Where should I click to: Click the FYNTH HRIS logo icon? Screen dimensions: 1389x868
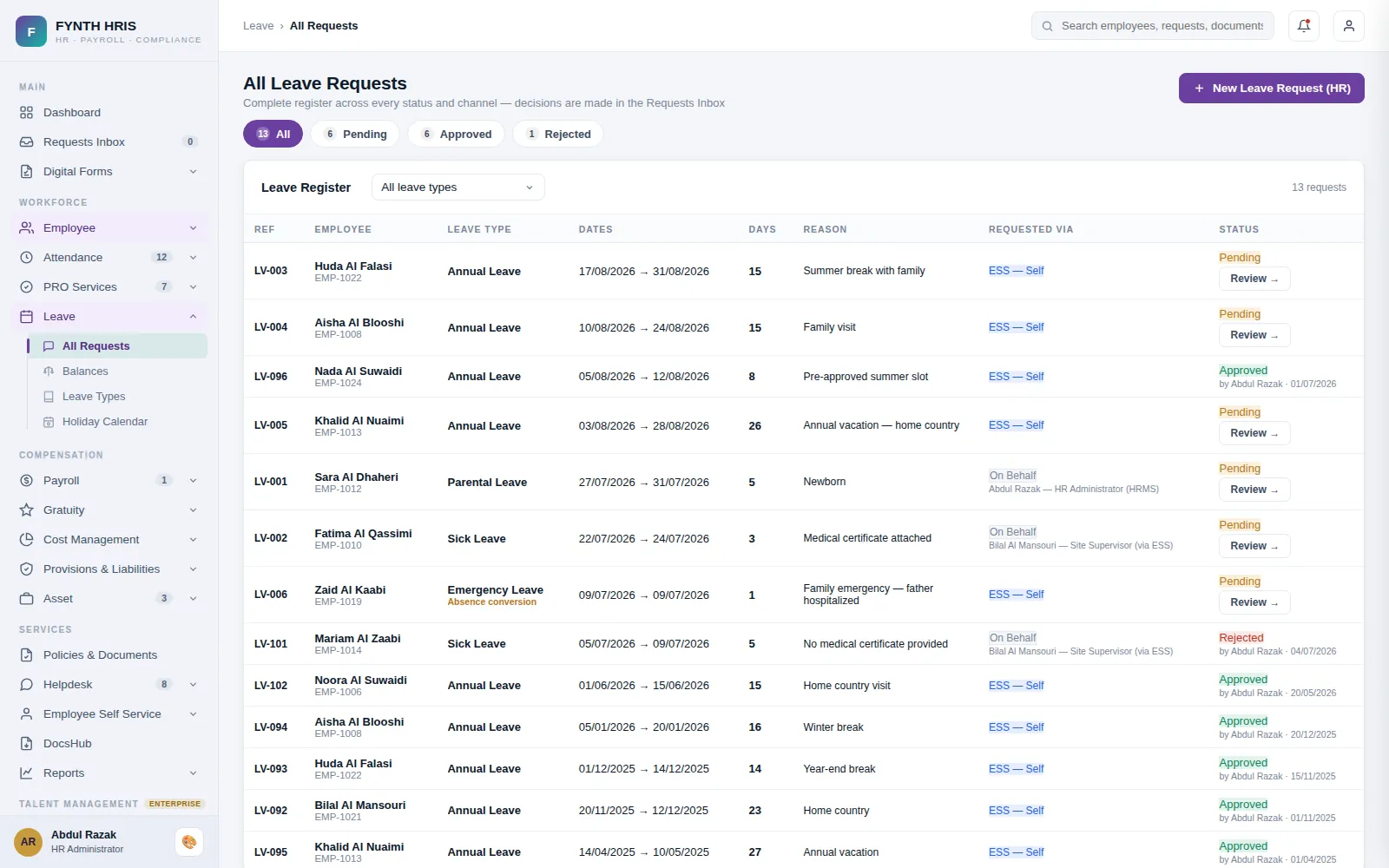click(31, 31)
